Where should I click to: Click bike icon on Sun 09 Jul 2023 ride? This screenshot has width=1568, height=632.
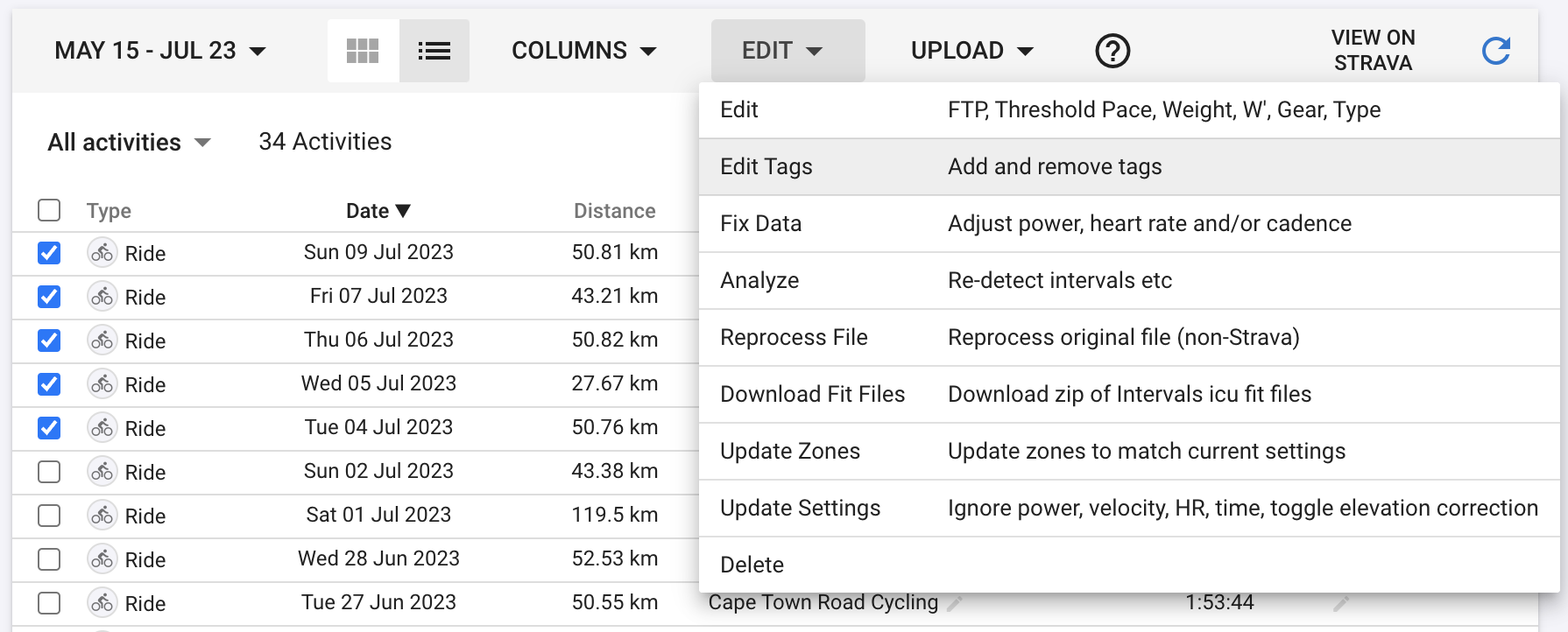102,253
